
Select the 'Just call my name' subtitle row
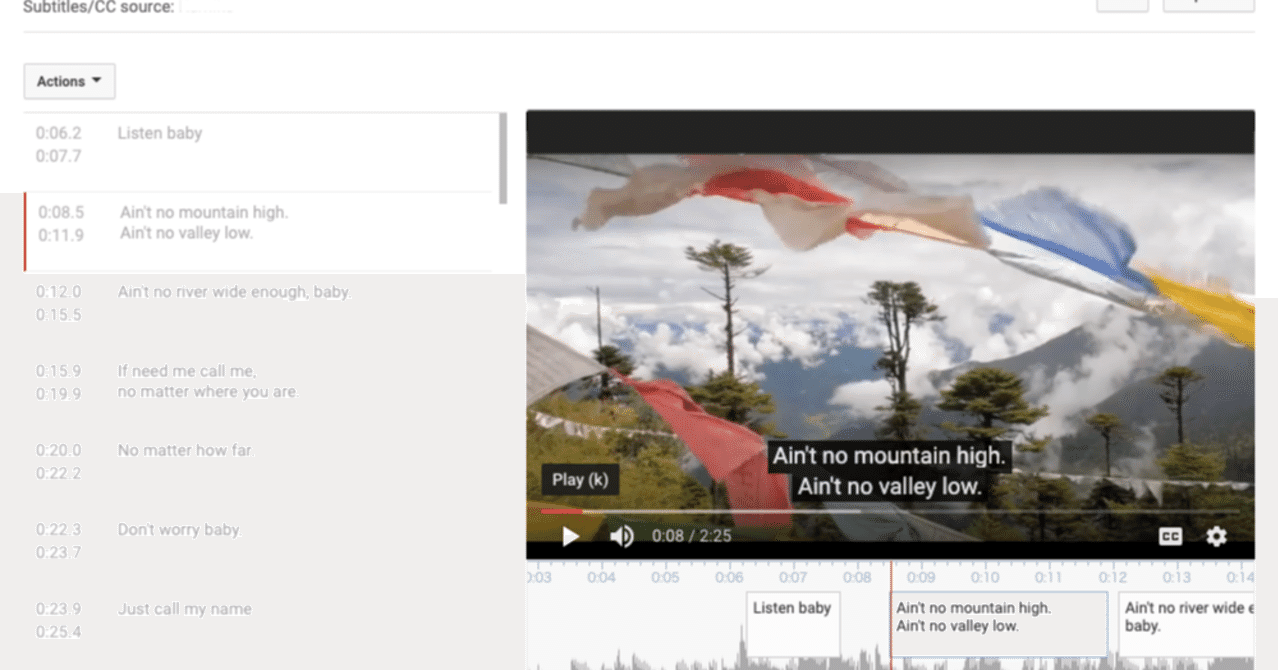(x=260, y=628)
